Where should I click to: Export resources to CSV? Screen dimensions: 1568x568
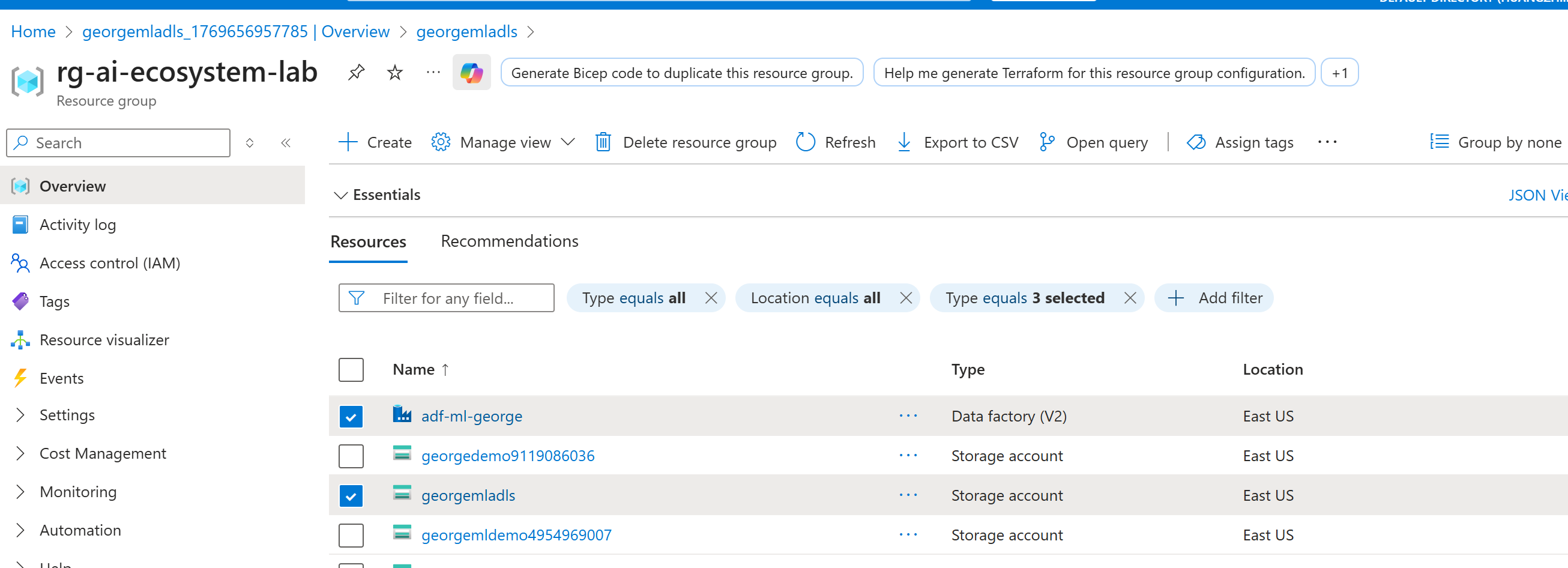pyautogui.click(x=957, y=142)
